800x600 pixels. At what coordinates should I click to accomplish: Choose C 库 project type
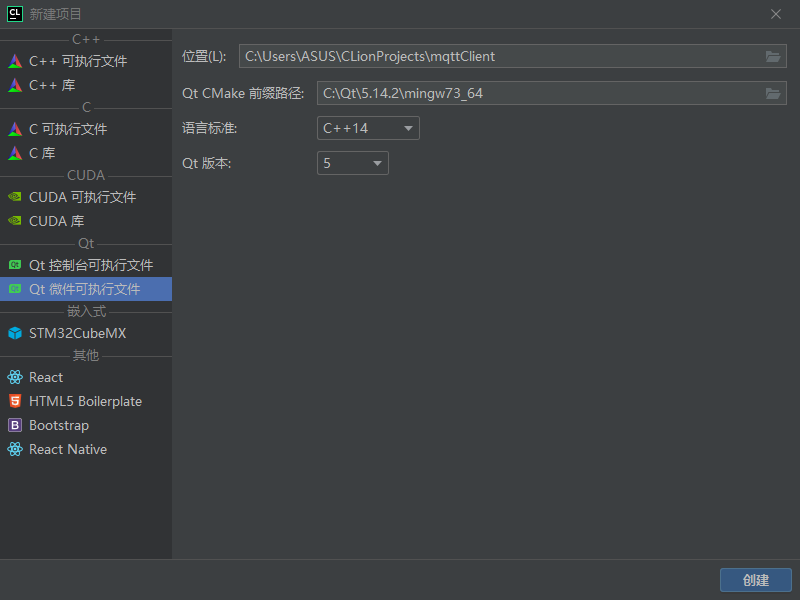tap(86, 153)
